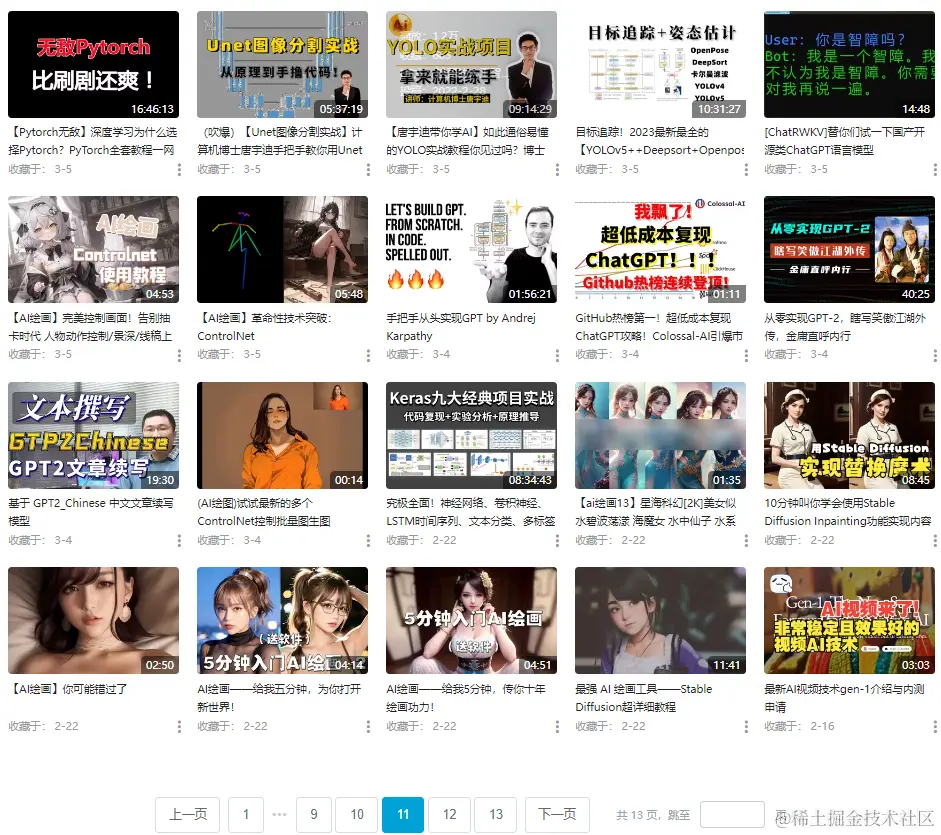Jump to page 9

pyautogui.click(x=314, y=815)
